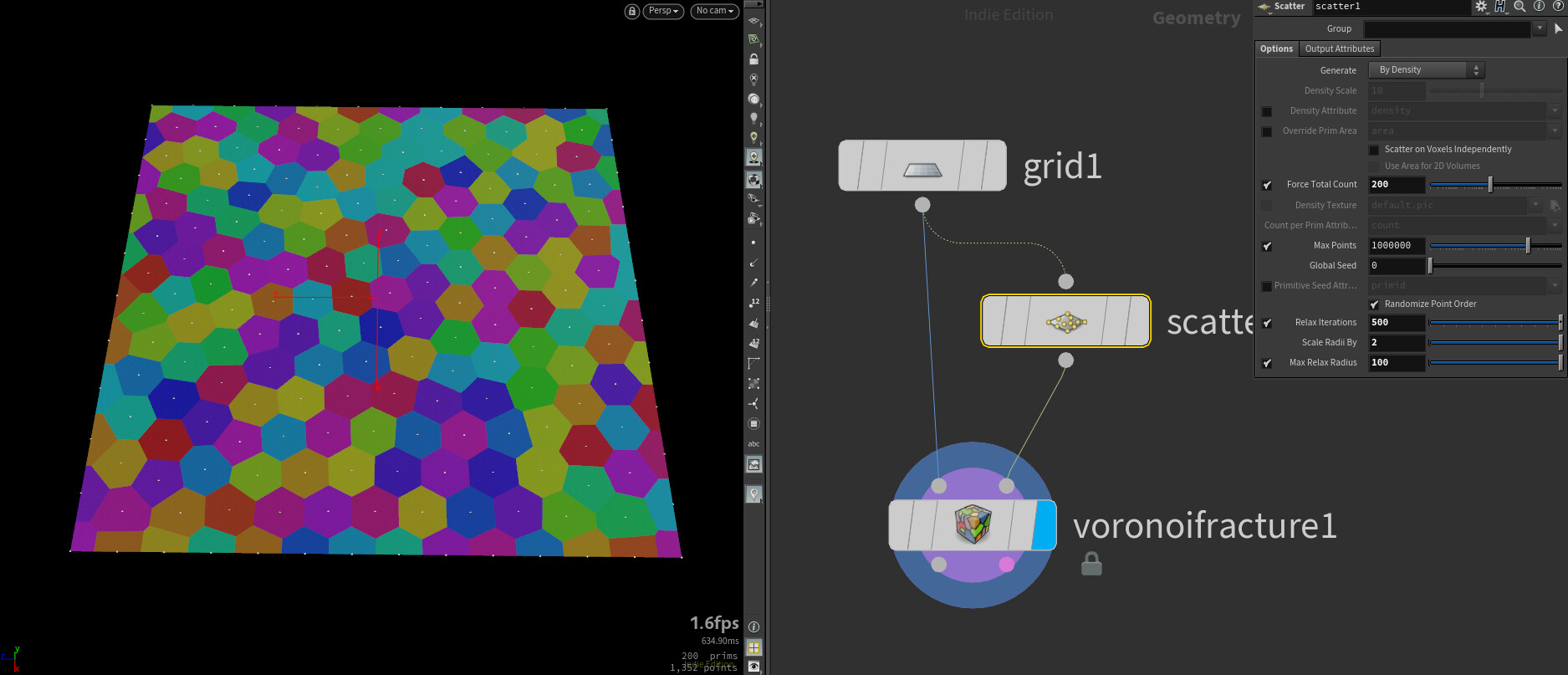
Task: Click the yellow four-pane grid icon
Action: click(x=753, y=647)
